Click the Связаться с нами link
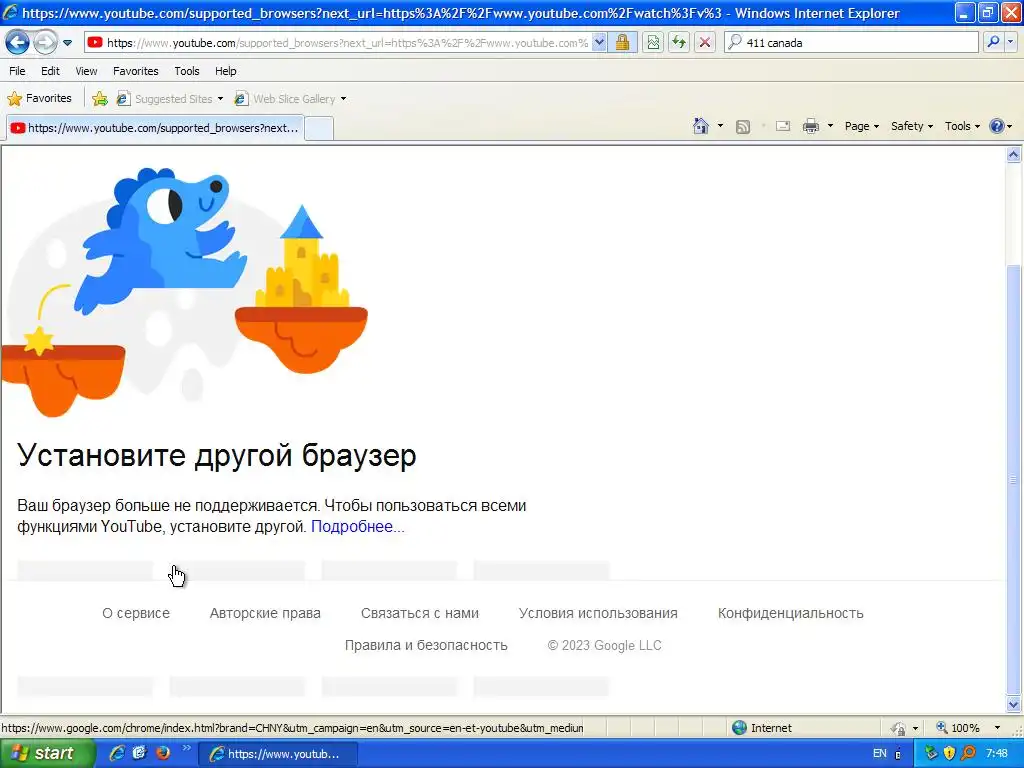 pos(420,613)
